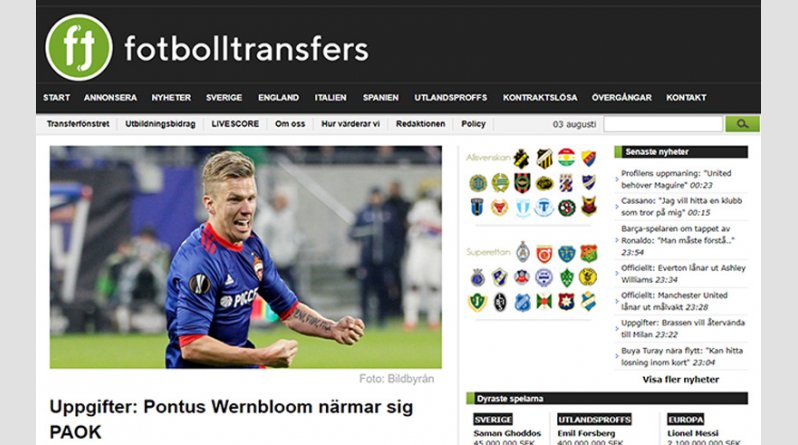
Task: Select the Jönköpings Södra green J crest
Action: tap(477, 302)
